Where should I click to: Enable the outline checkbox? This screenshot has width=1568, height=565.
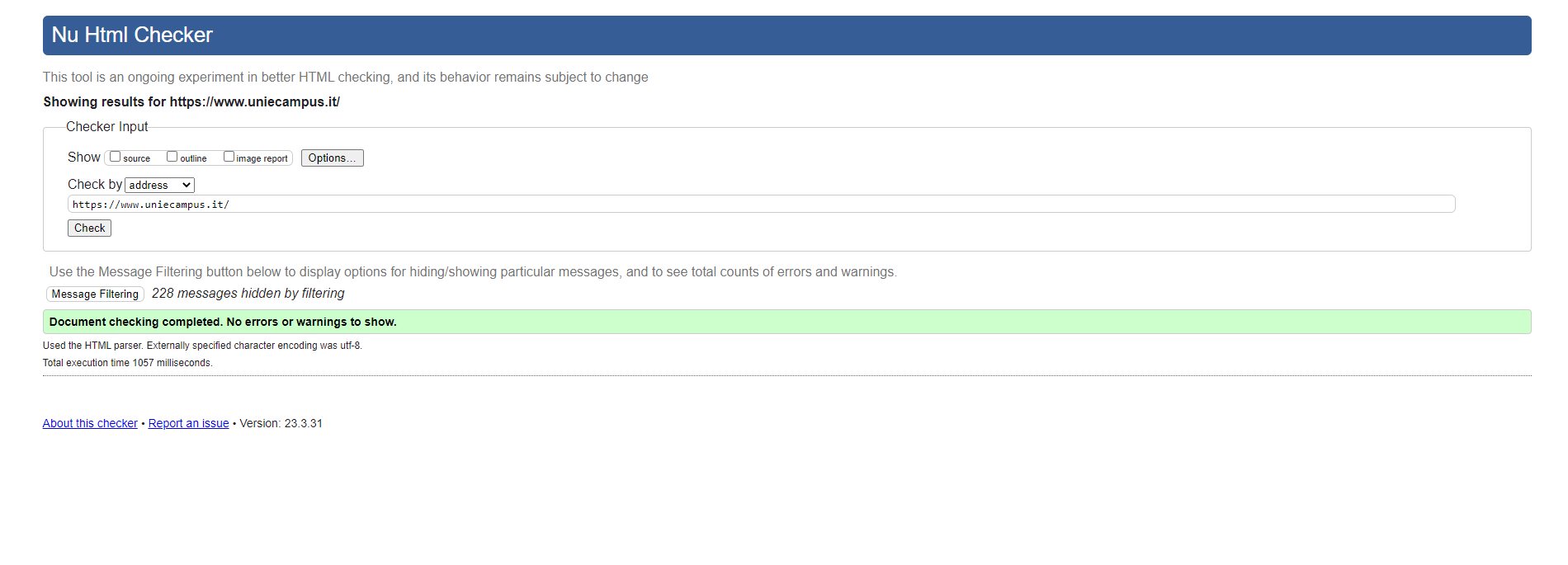[172, 157]
